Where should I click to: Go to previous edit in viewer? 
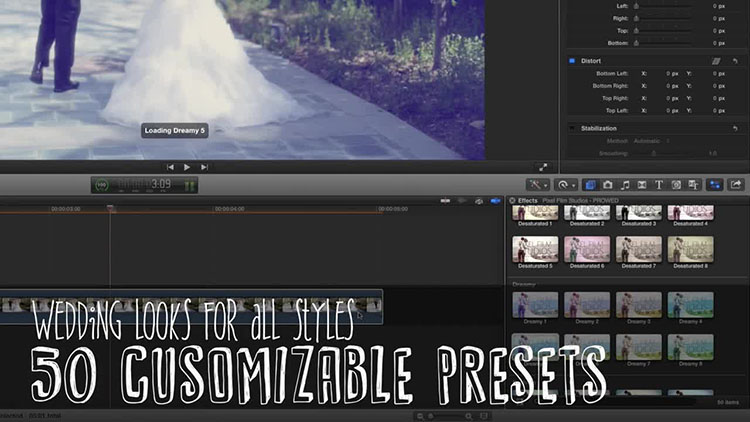[x=170, y=167]
